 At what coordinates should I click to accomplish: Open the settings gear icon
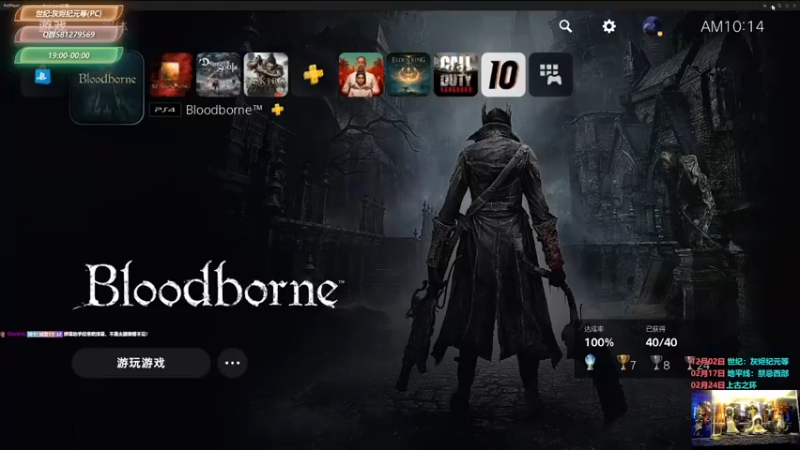pos(609,26)
